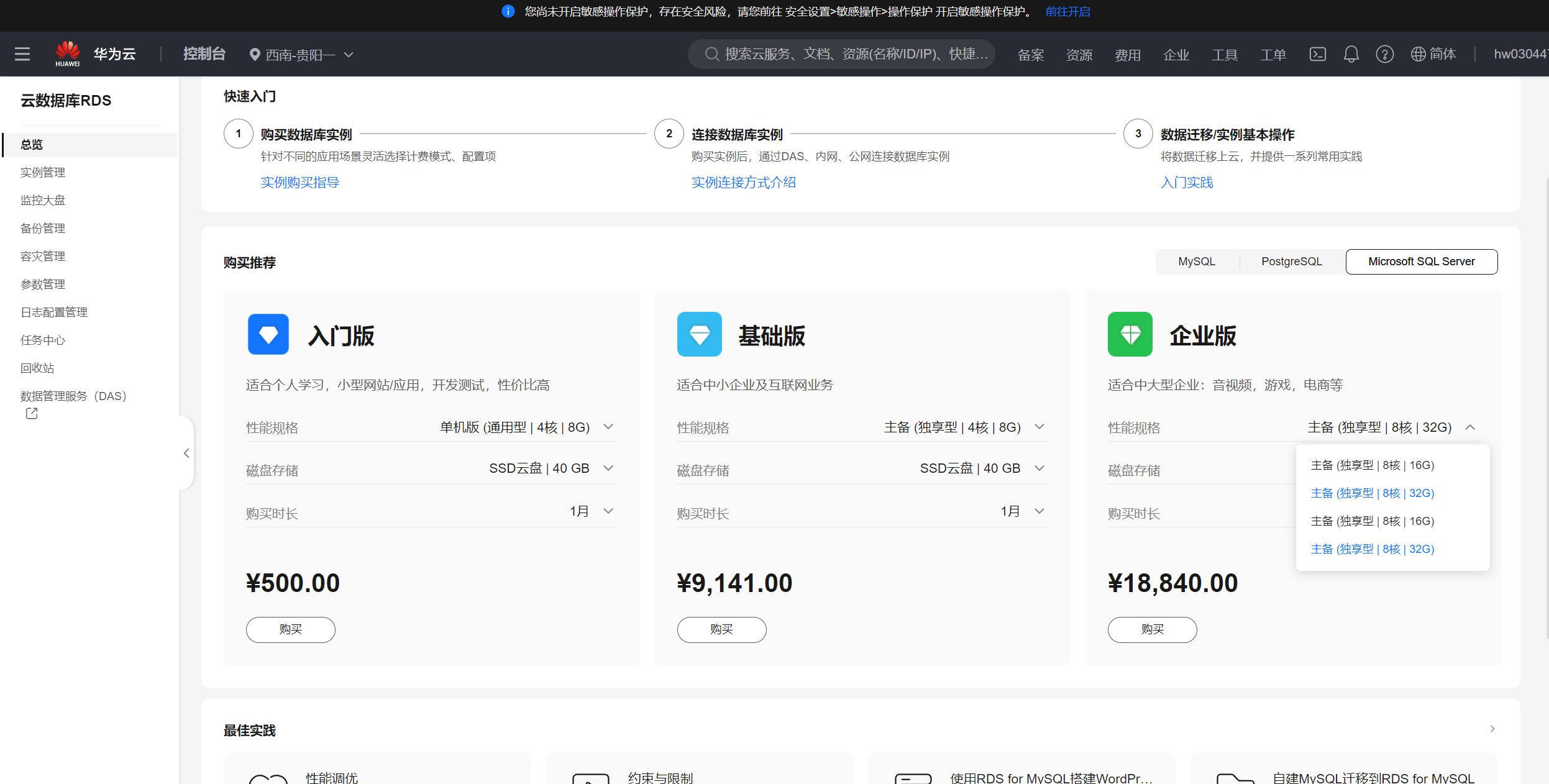Click the help question mark icon
1549x784 pixels.
(x=1384, y=54)
